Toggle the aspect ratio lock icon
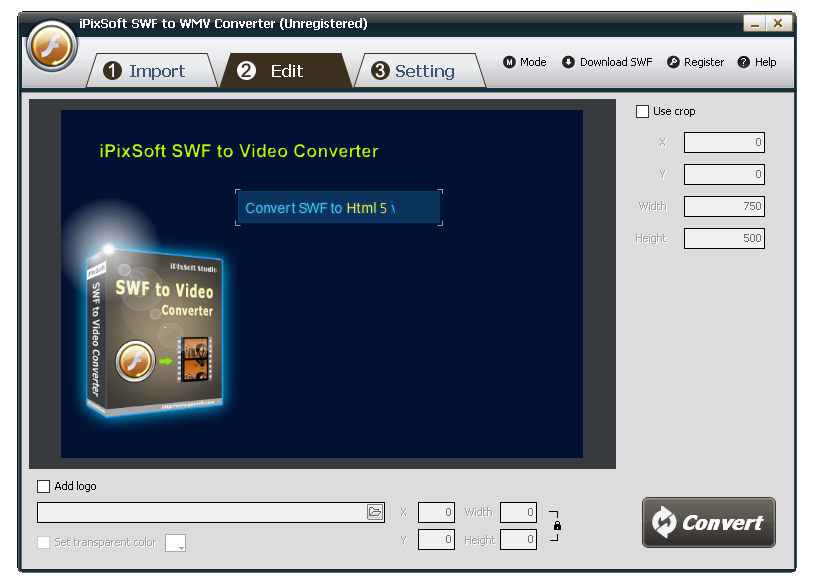 click(x=557, y=526)
